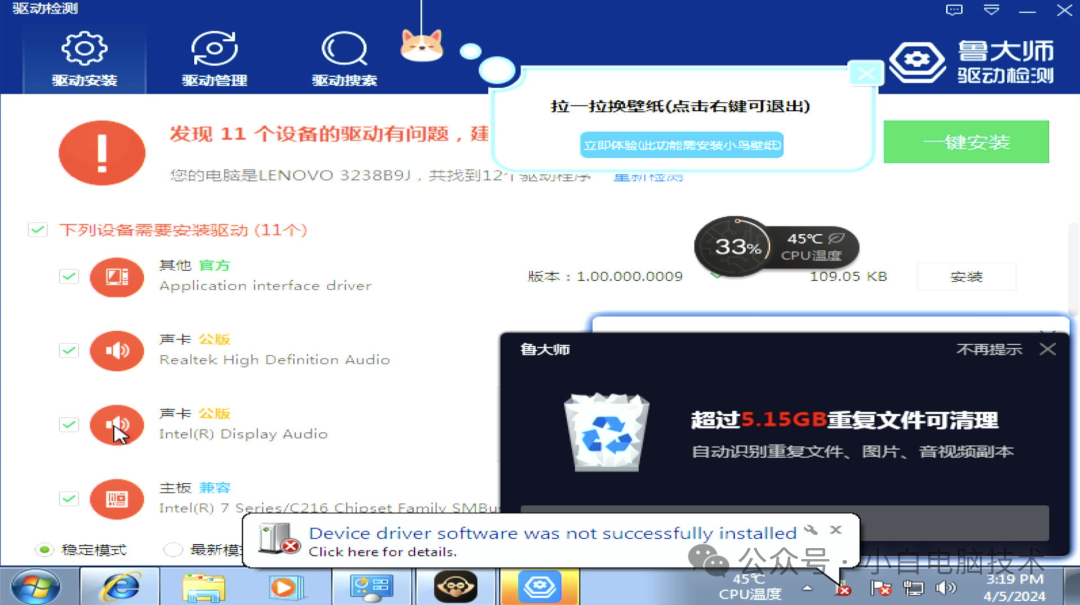Screen dimensions: 1080x605
Task: Click the red exclamation warning icon
Action: pos(102,152)
